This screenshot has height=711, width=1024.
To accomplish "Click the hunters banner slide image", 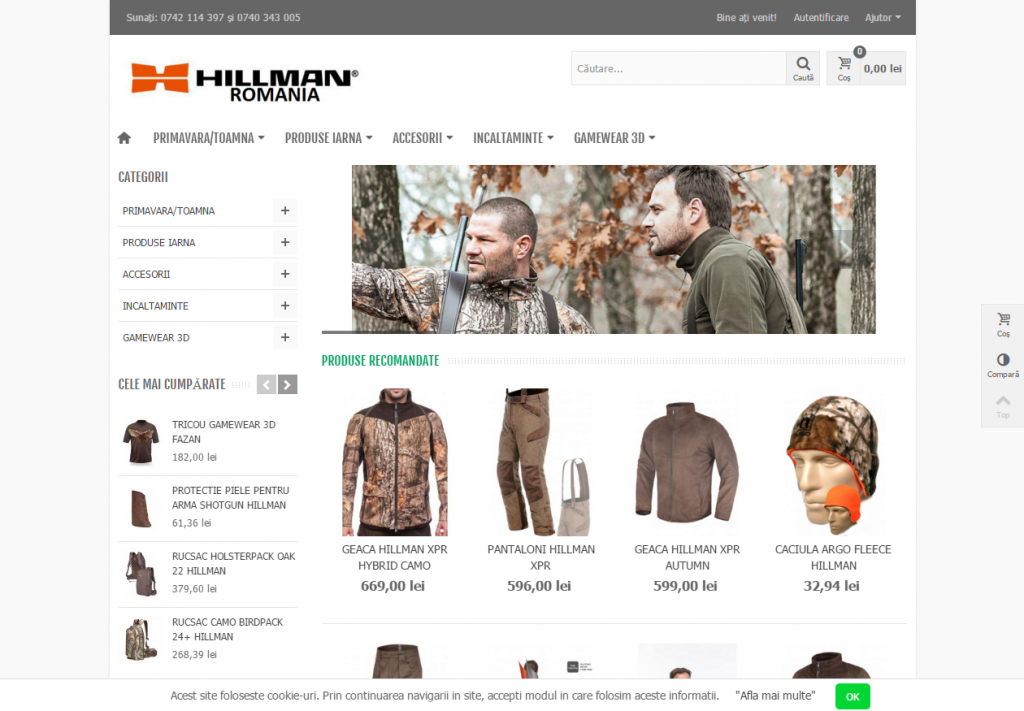I will pos(613,249).
